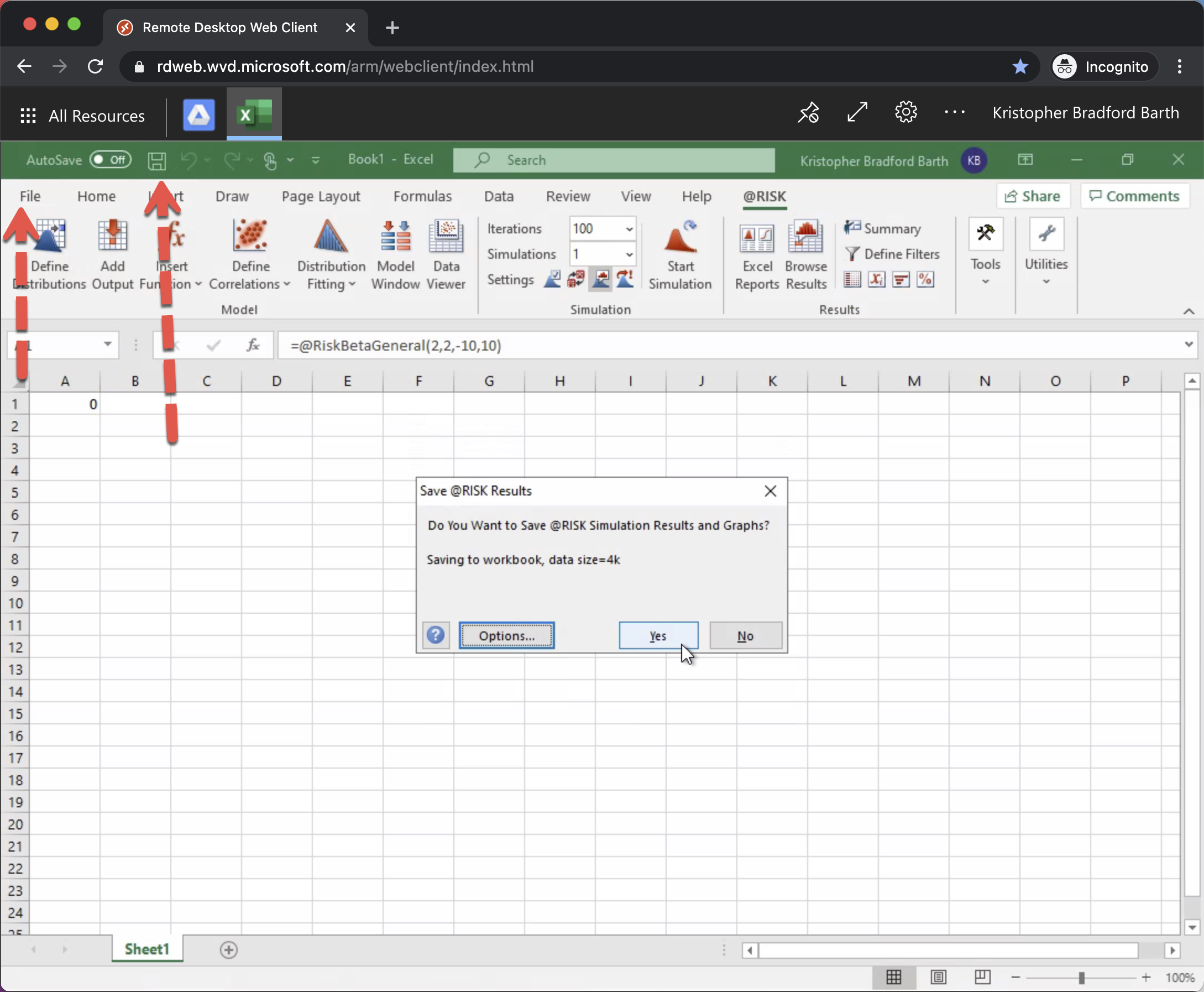Collapse the ribbon with the chevron
This screenshot has width=1204, height=992.
click(1189, 311)
